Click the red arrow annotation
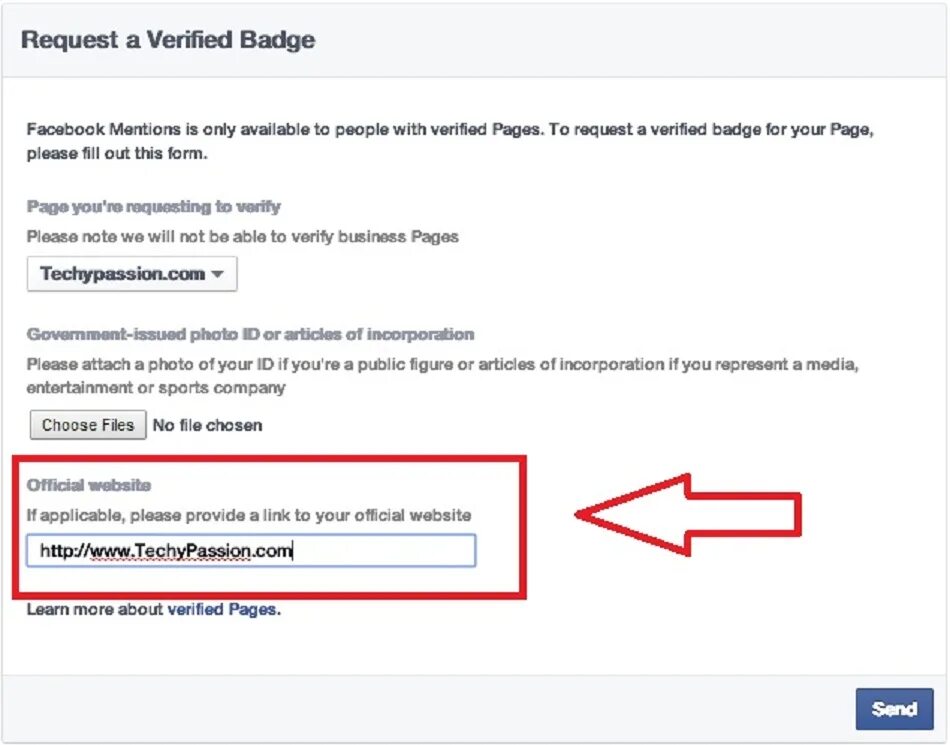The image size is (950, 745). click(x=690, y=514)
